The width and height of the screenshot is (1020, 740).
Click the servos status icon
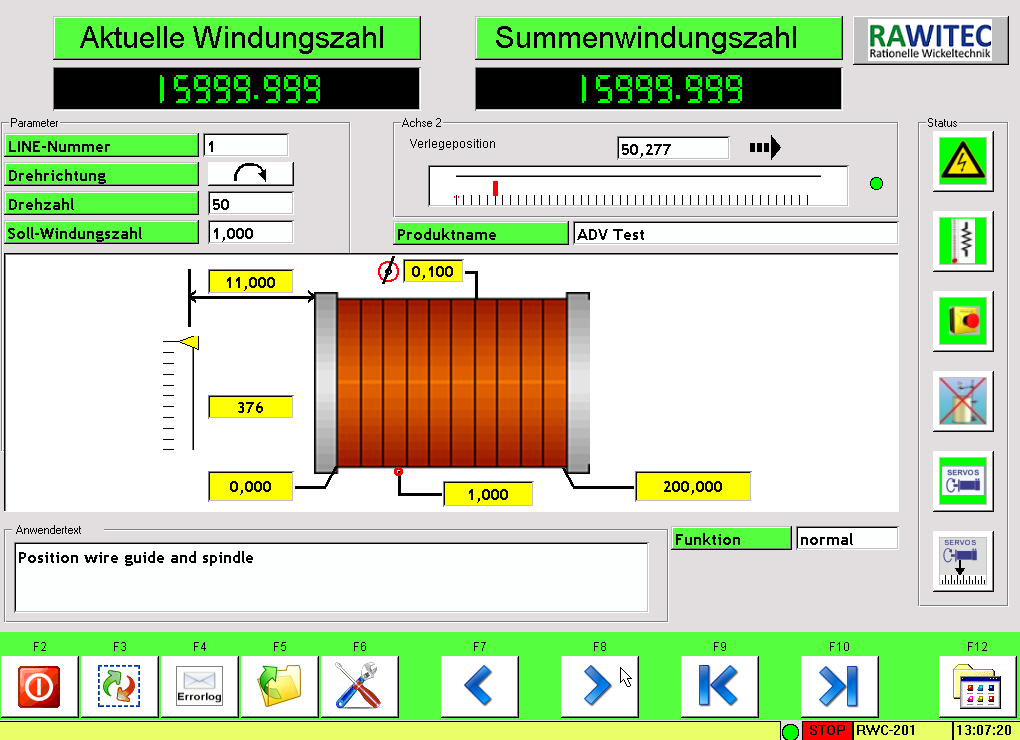click(x=963, y=481)
